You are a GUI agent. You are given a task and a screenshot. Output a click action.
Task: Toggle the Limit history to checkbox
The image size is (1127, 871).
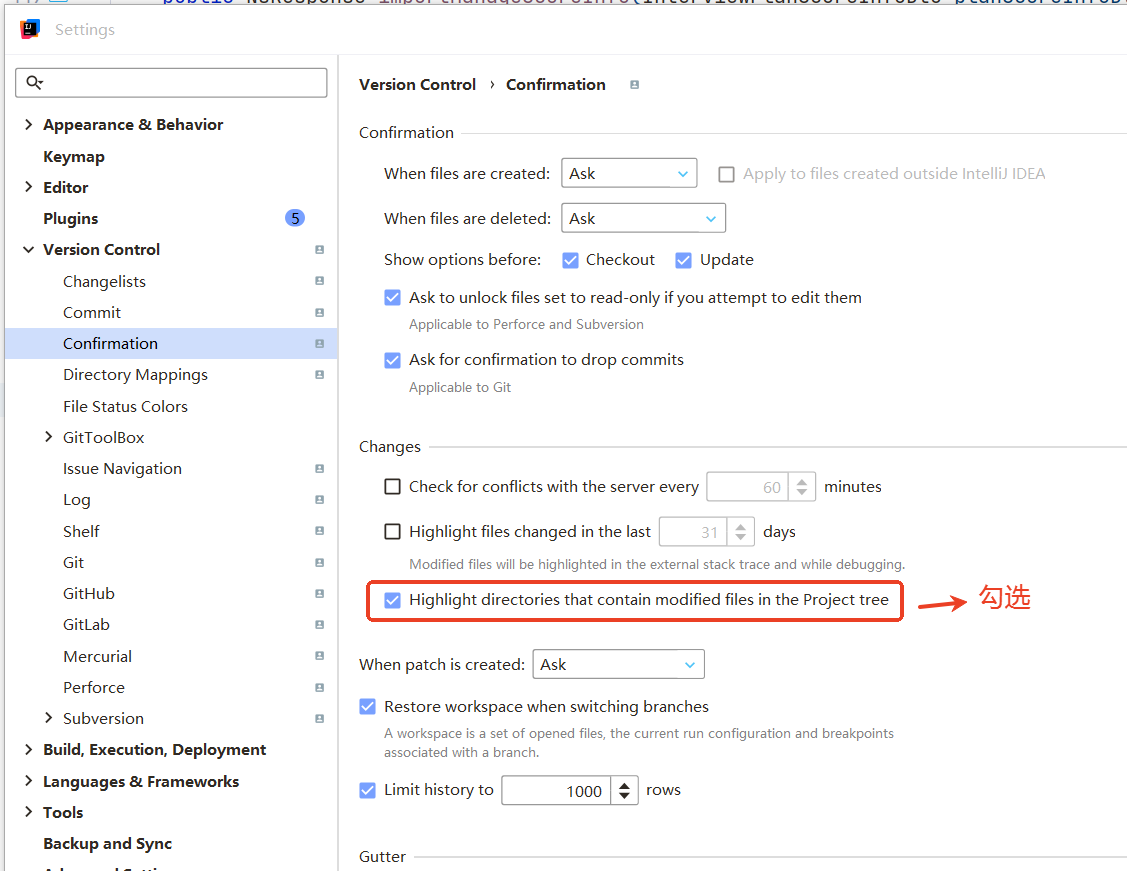click(367, 791)
